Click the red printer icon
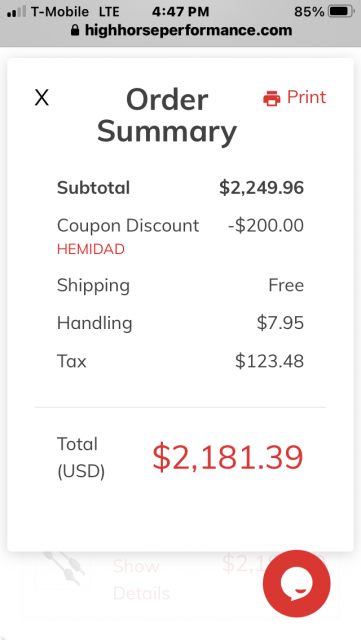361x640 pixels. (272, 98)
